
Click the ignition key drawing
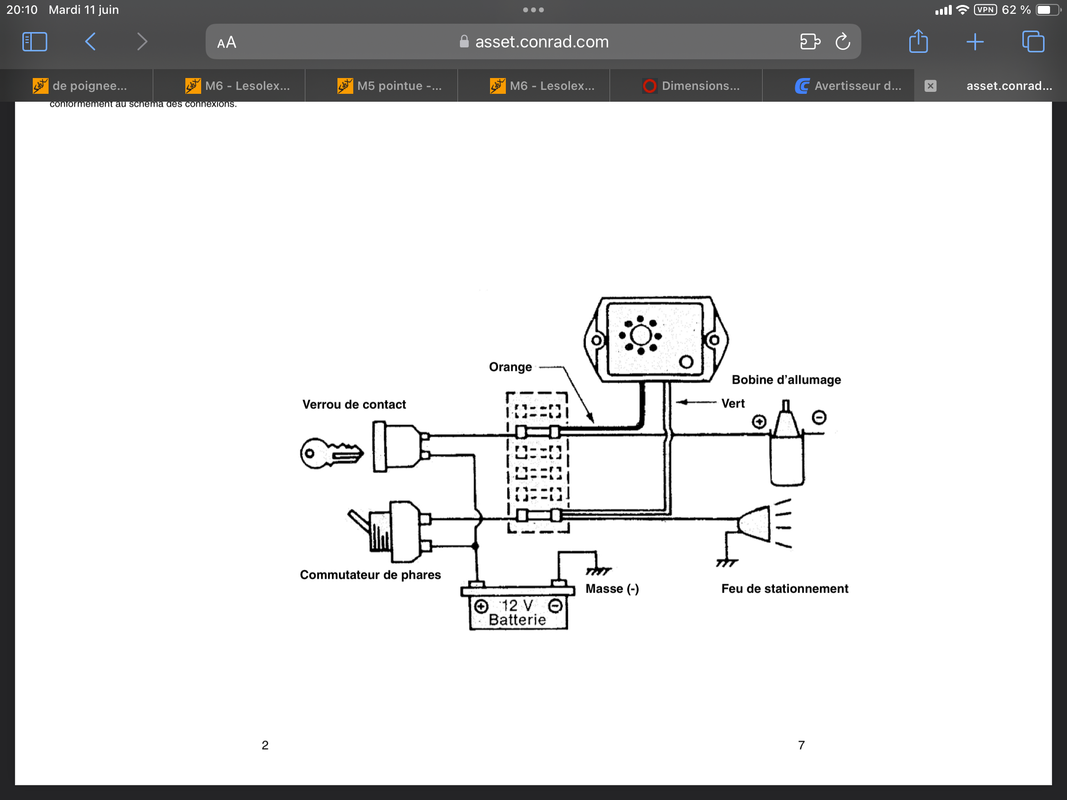[x=331, y=453]
